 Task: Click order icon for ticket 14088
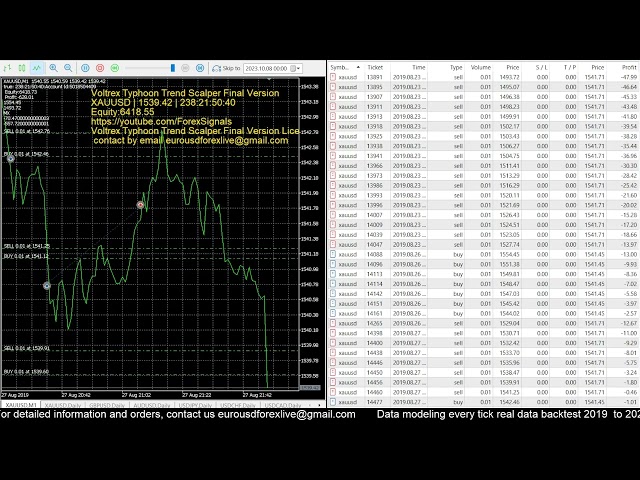[x=333, y=255]
